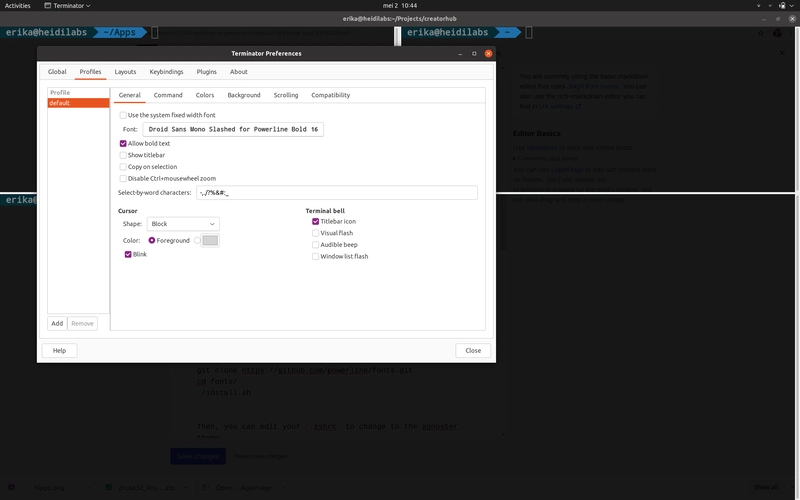This screenshot has height=500, width=800.
Task: Close the Preferences dialog with Close button
Action: (x=473, y=351)
